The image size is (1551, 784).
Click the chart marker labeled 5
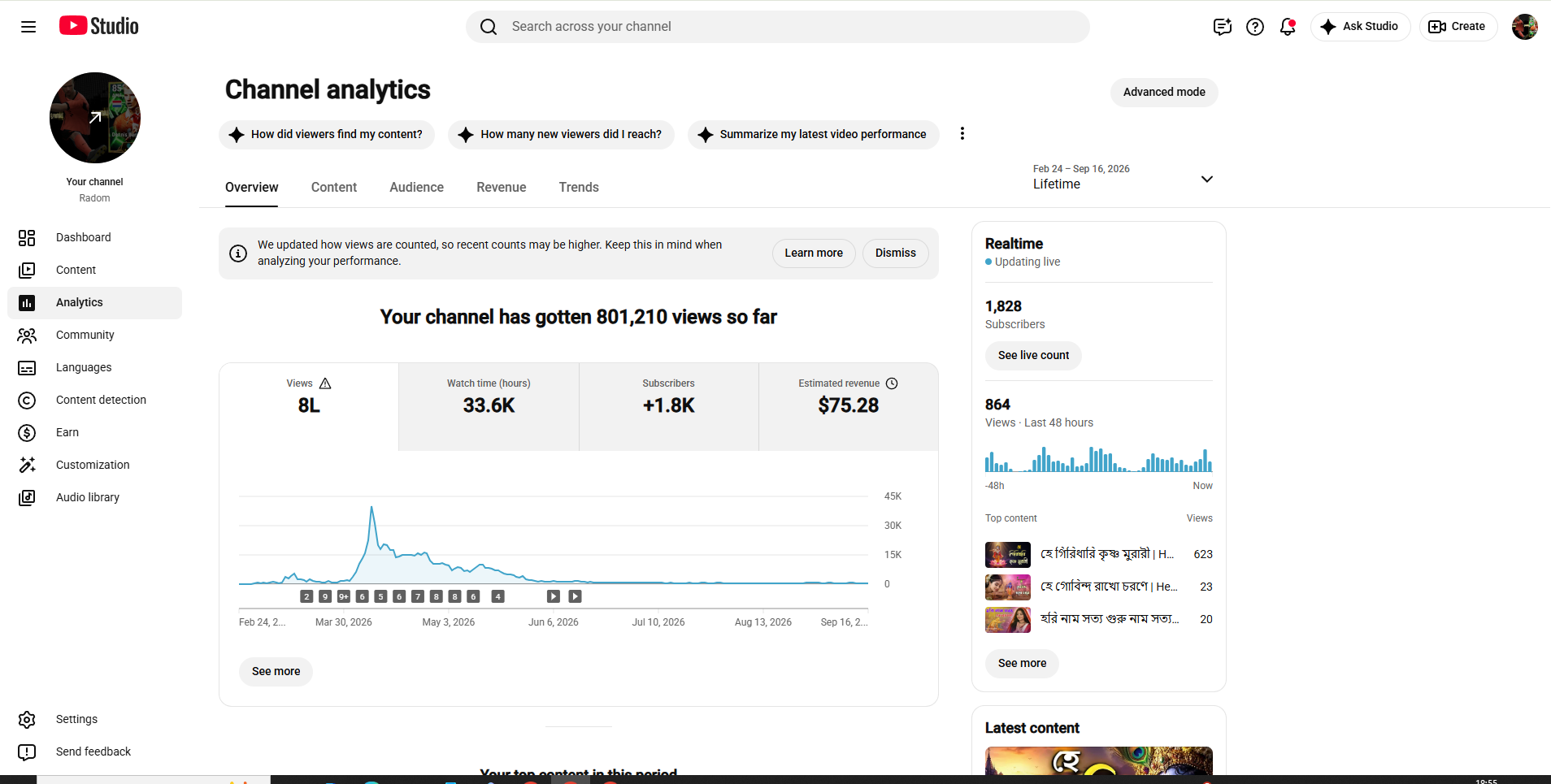tap(380, 596)
